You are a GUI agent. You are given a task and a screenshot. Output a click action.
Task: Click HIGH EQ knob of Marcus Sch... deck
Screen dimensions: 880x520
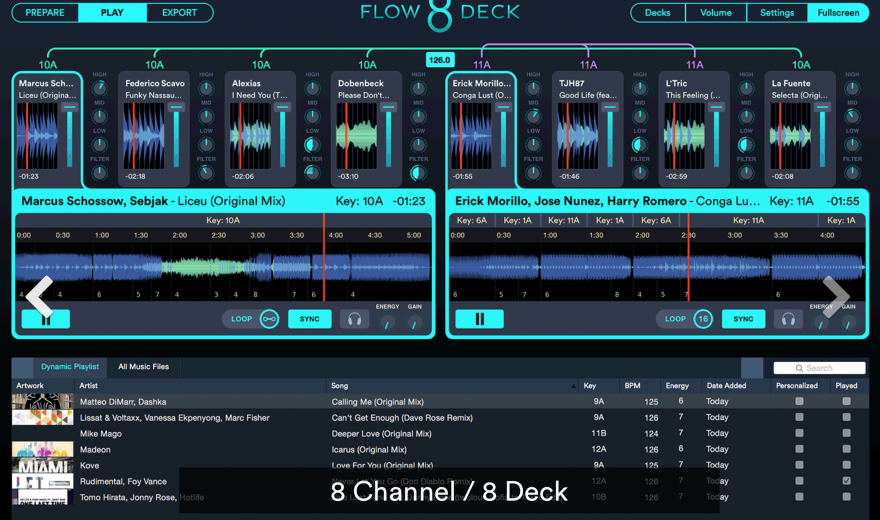click(x=99, y=88)
